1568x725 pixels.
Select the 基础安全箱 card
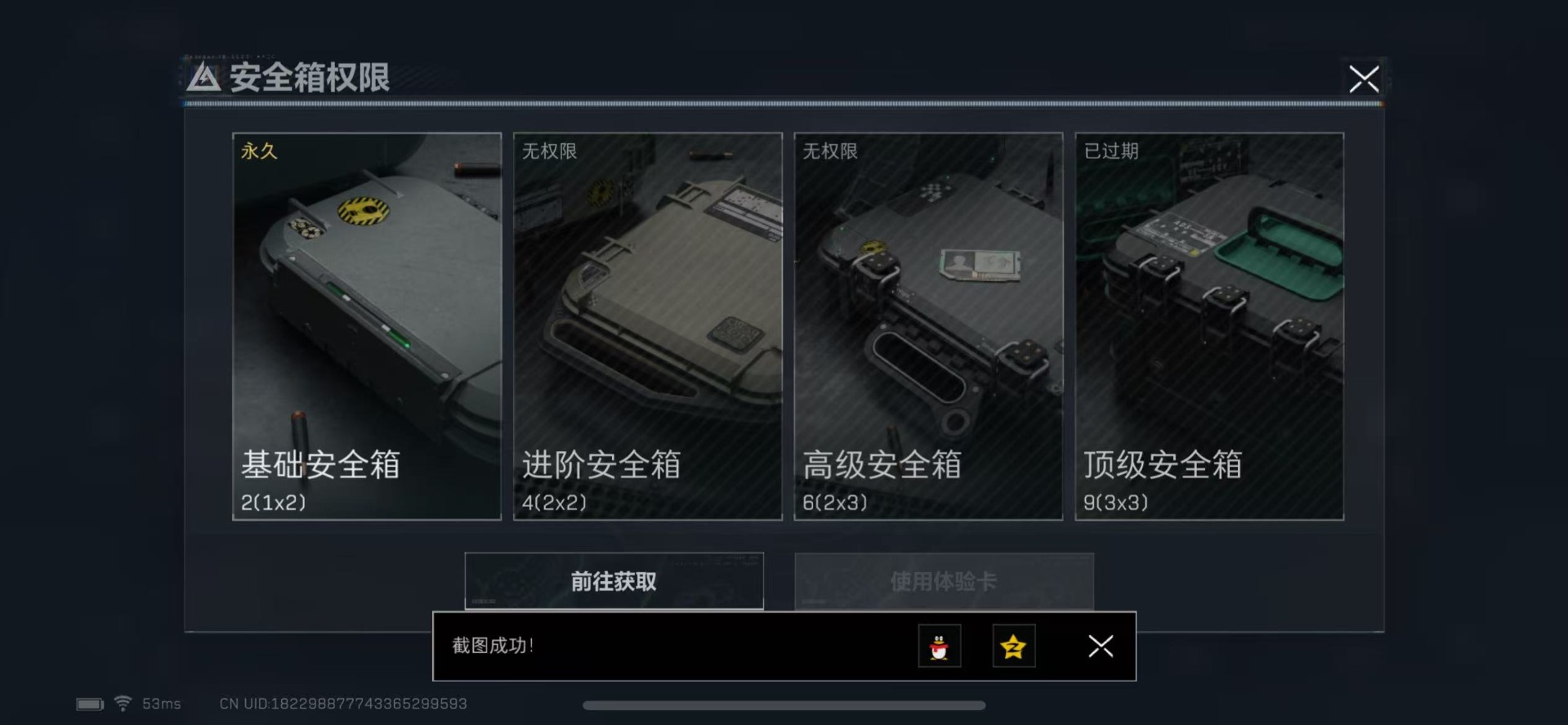click(x=367, y=326)
